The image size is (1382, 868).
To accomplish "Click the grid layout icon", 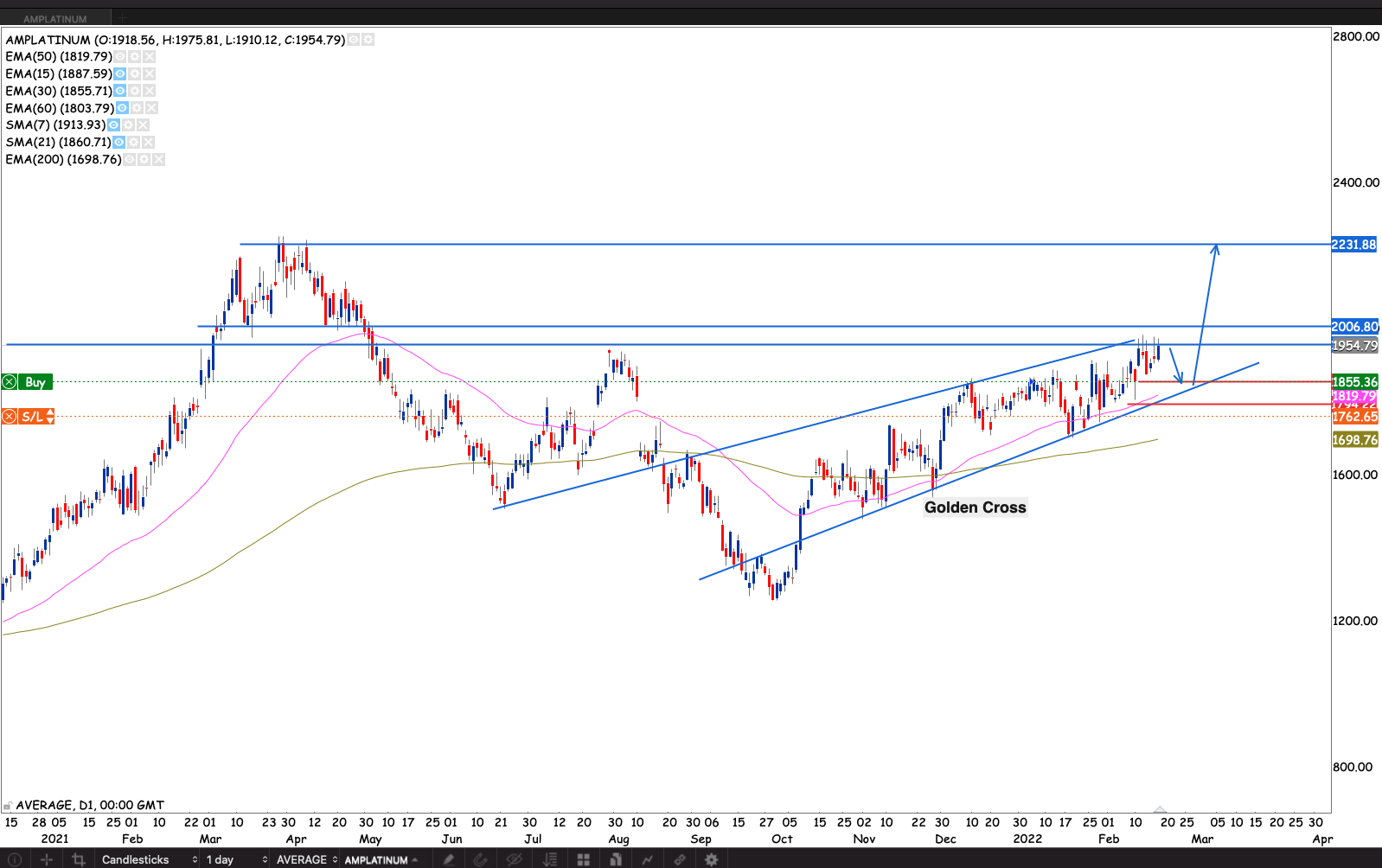I will [x=584, y=859].
